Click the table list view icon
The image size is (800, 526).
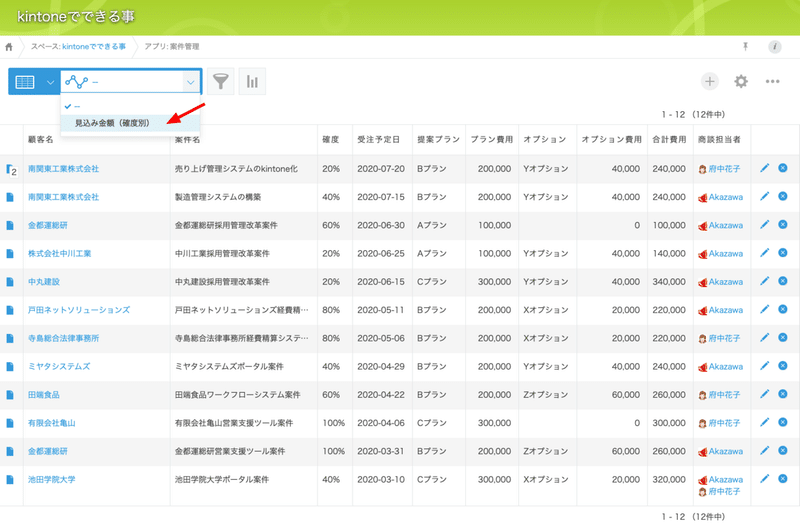click(x=25, y=82)
